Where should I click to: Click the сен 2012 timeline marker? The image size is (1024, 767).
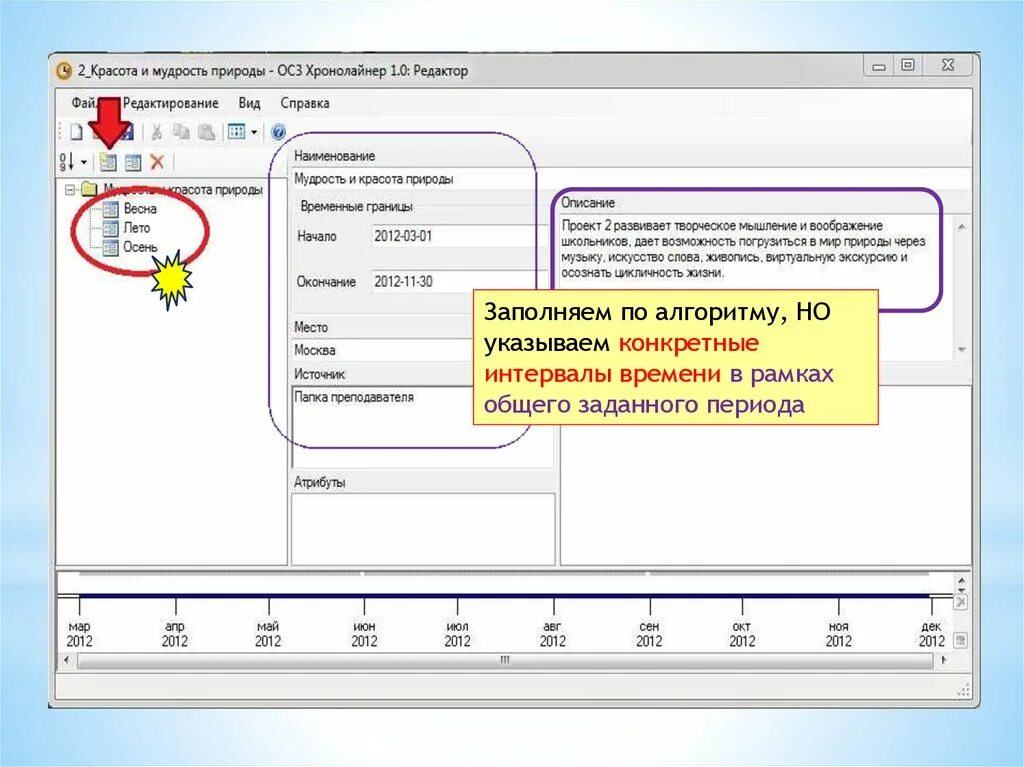tap(649, 634)
